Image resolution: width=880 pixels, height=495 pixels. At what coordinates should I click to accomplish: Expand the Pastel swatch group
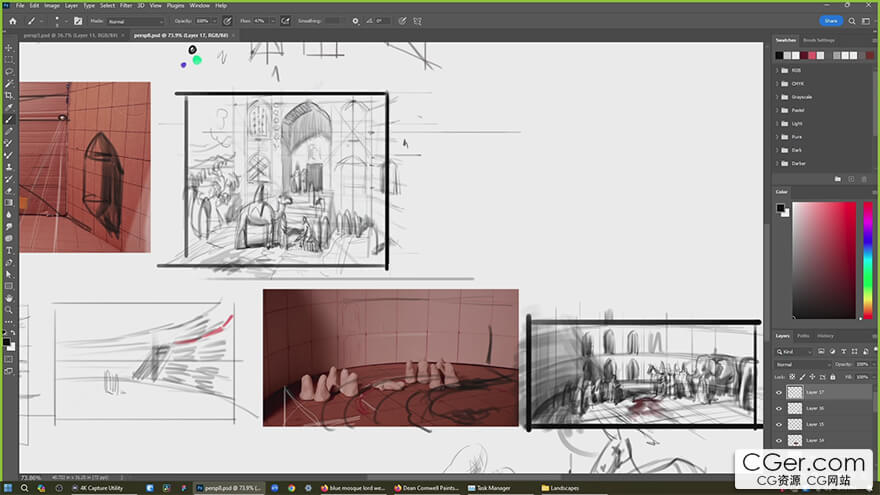778,110
